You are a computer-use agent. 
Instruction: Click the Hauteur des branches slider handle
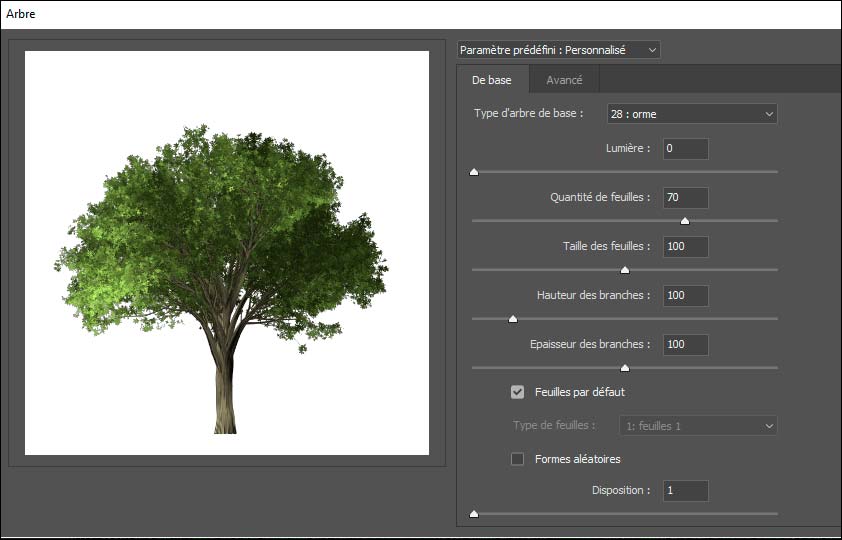tap(513, 319)
